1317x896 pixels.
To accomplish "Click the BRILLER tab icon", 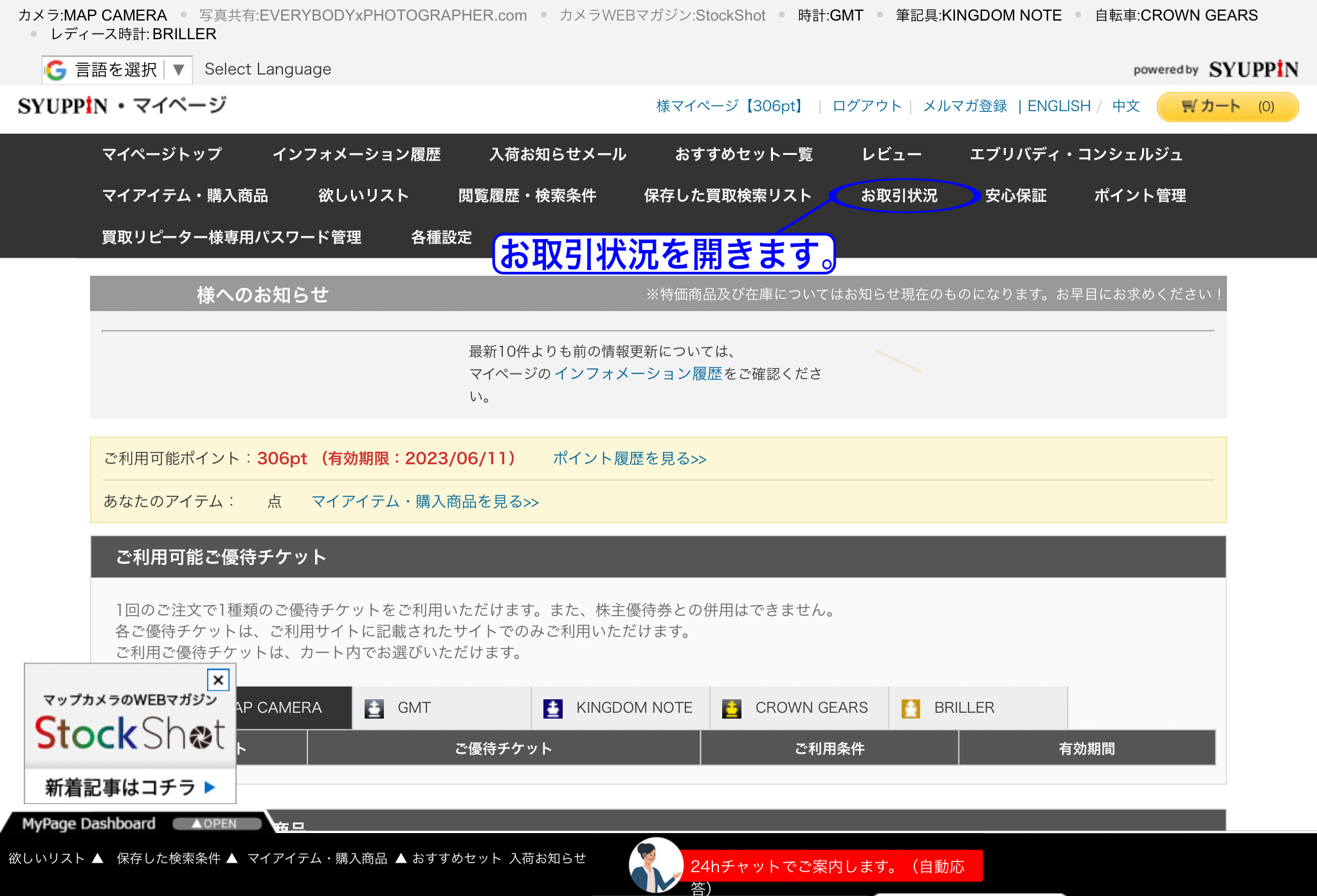I will click(x=911, y=708).
